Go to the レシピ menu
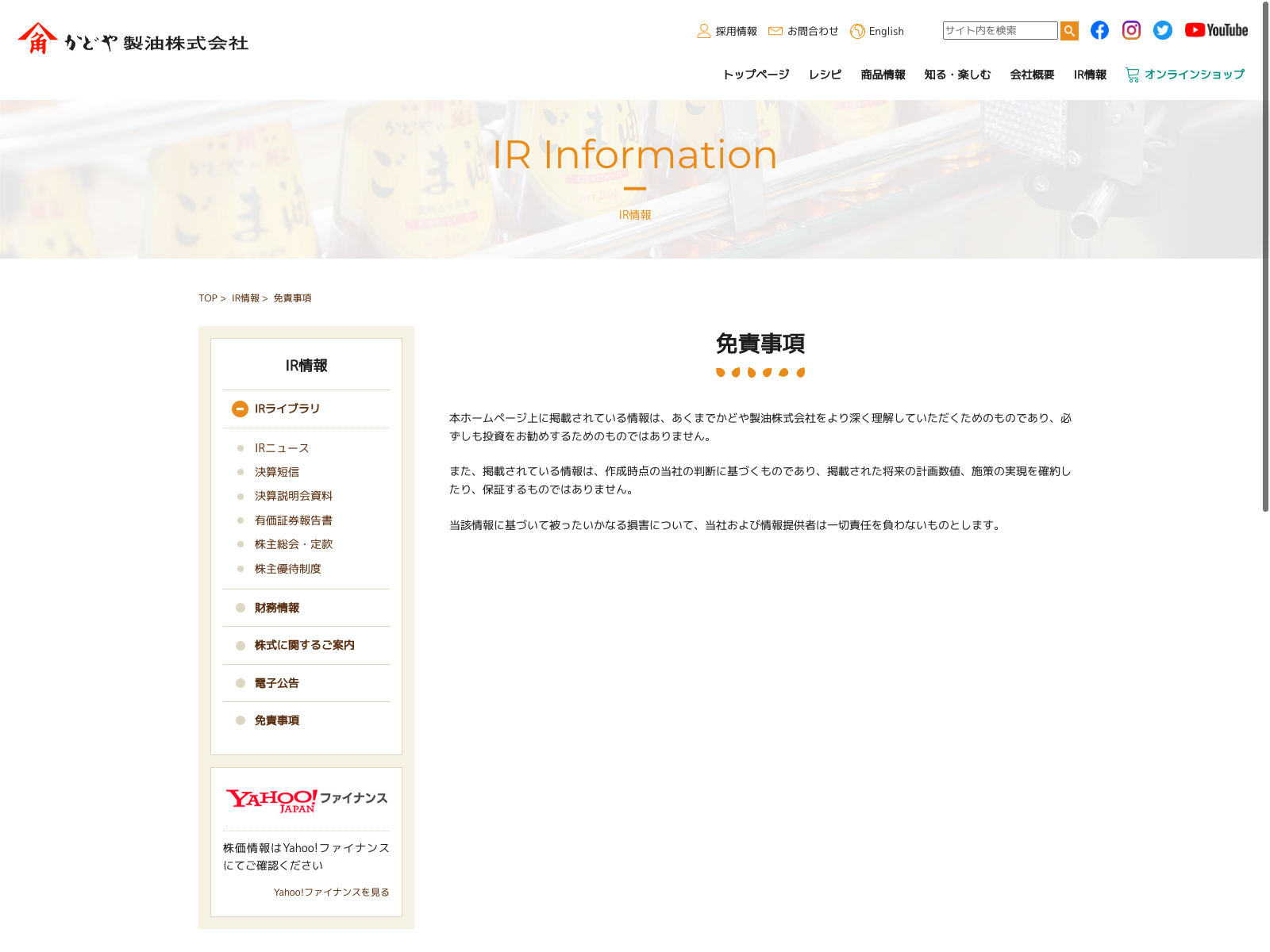The width and height of the screenshot is (1270, 952). 825,75
